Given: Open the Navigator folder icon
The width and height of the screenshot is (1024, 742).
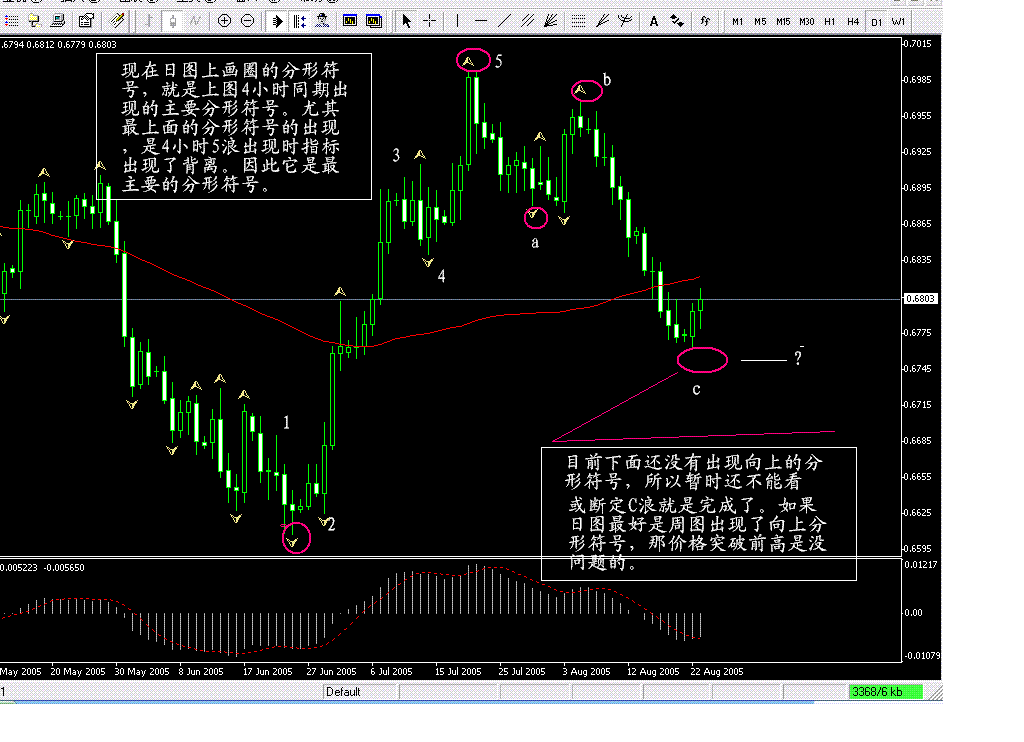Looking at the screenshot, I should [x=35, y=21].
